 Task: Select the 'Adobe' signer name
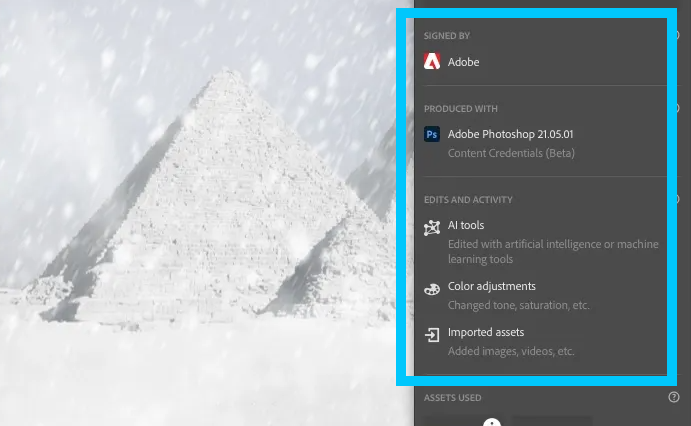[463, 62]
